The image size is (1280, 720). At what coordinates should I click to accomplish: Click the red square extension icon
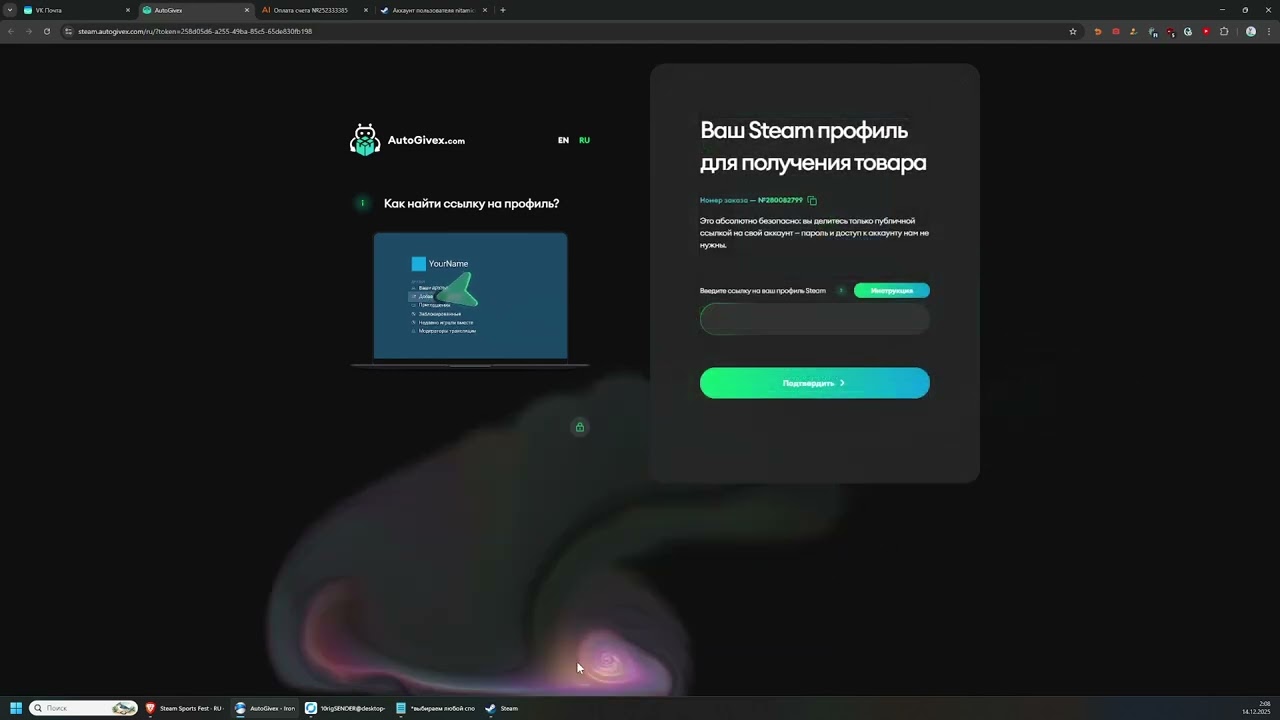(1116, 31)
